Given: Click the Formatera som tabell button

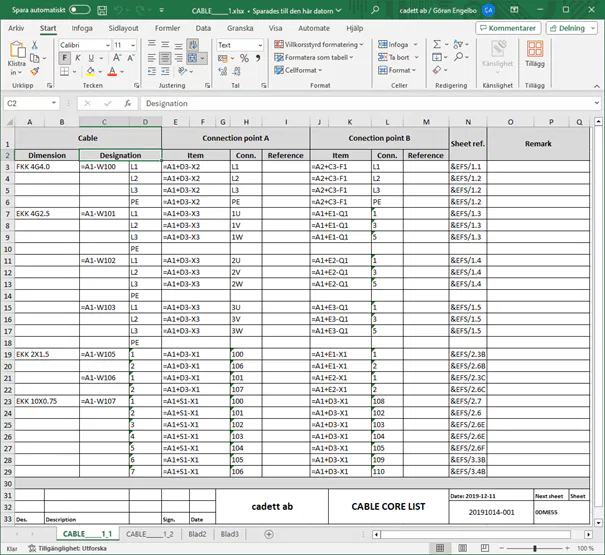Looking at the screenshot, I should coord(317,58).
